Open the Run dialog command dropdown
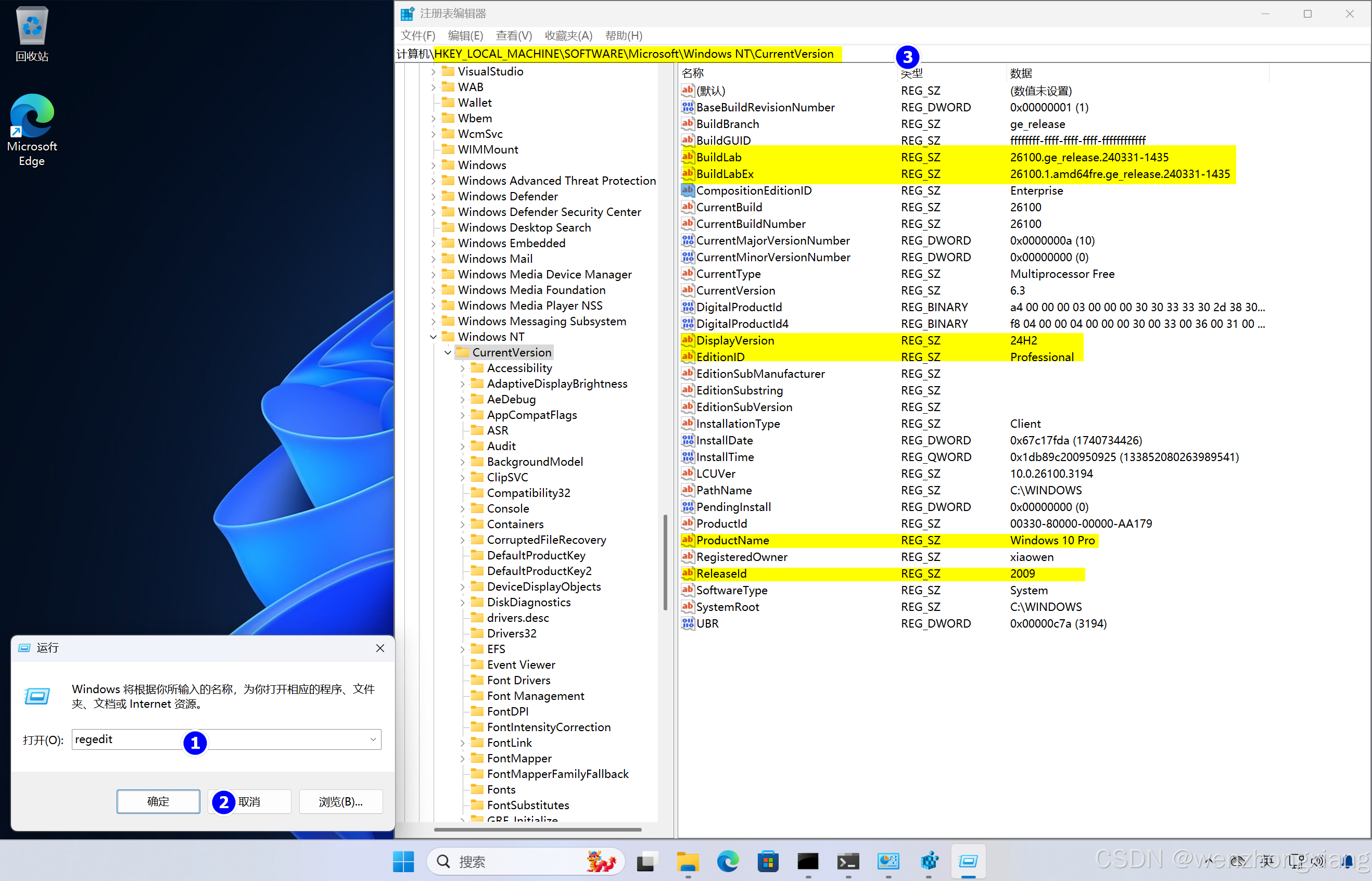Screen dimensions: 1372x881 [373, 739]
